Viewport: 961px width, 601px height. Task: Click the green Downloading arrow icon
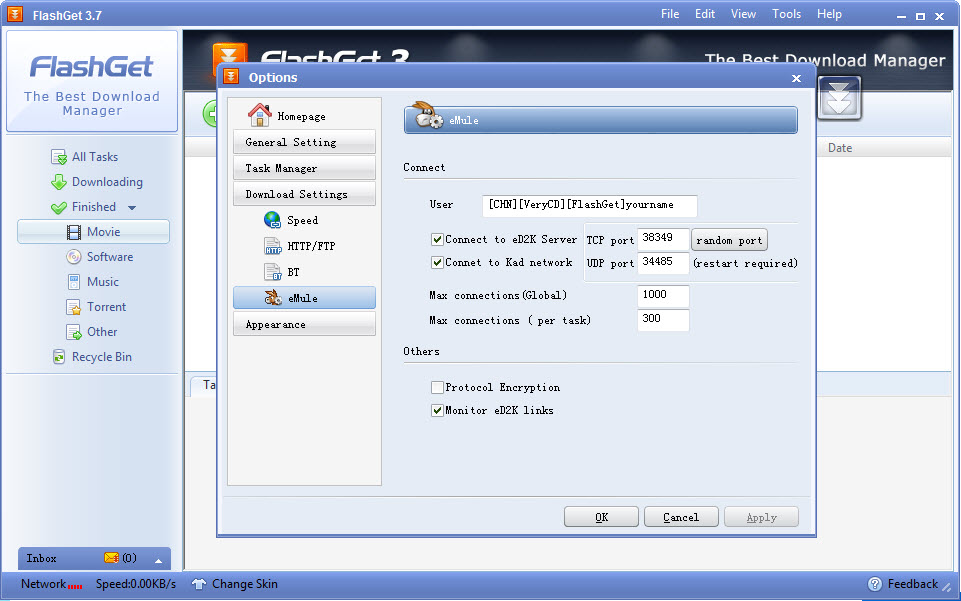(59, 183)
